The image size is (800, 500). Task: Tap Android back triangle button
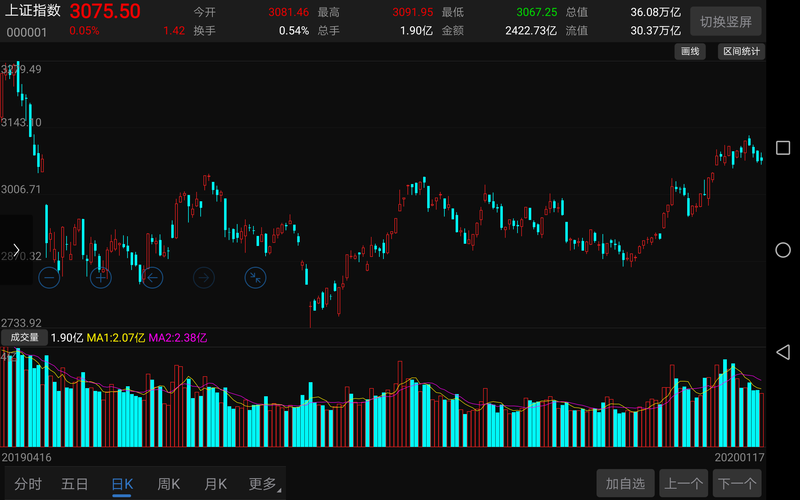coord(783,352)
